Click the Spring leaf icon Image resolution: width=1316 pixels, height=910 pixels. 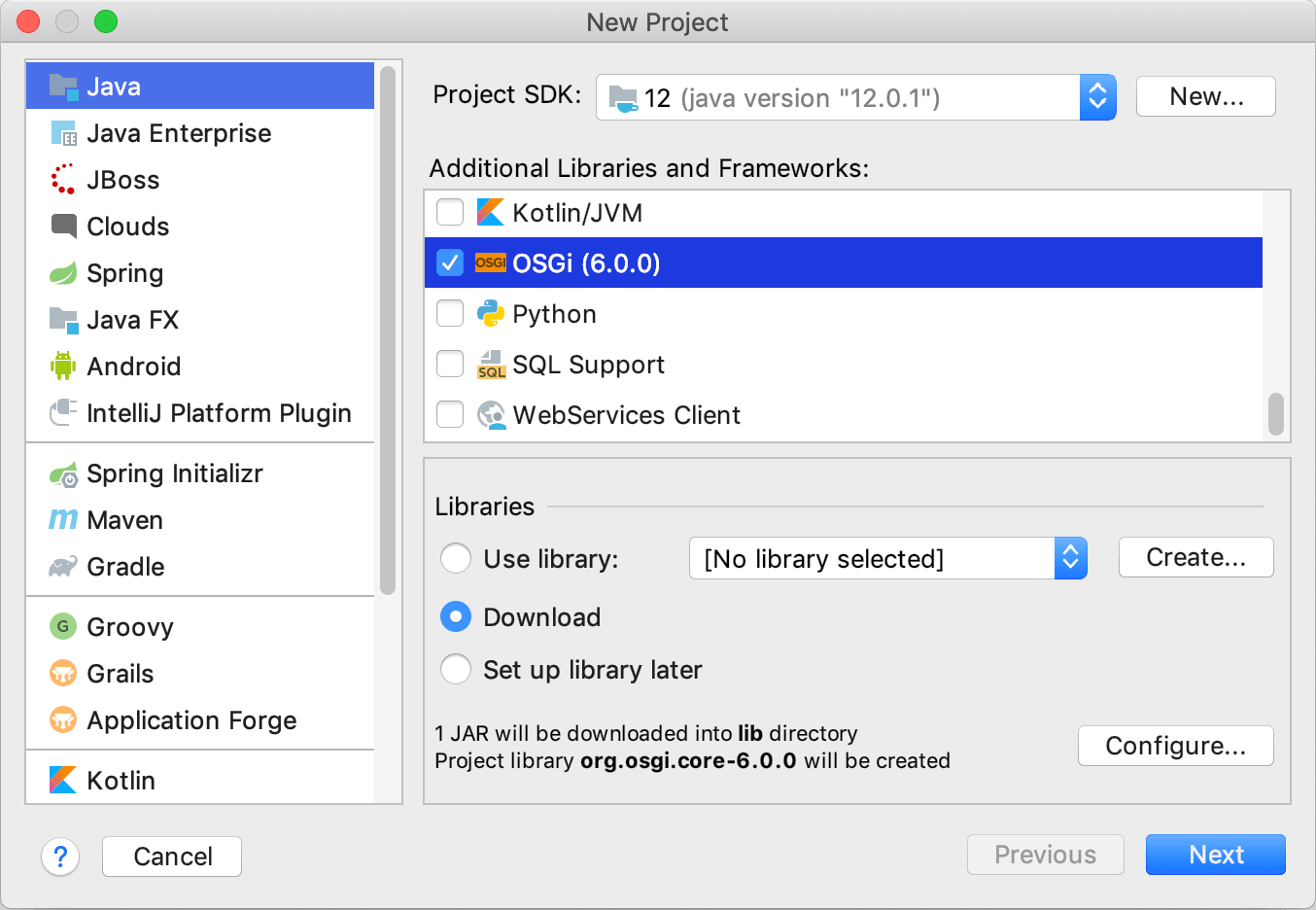(x=63, y=273)
